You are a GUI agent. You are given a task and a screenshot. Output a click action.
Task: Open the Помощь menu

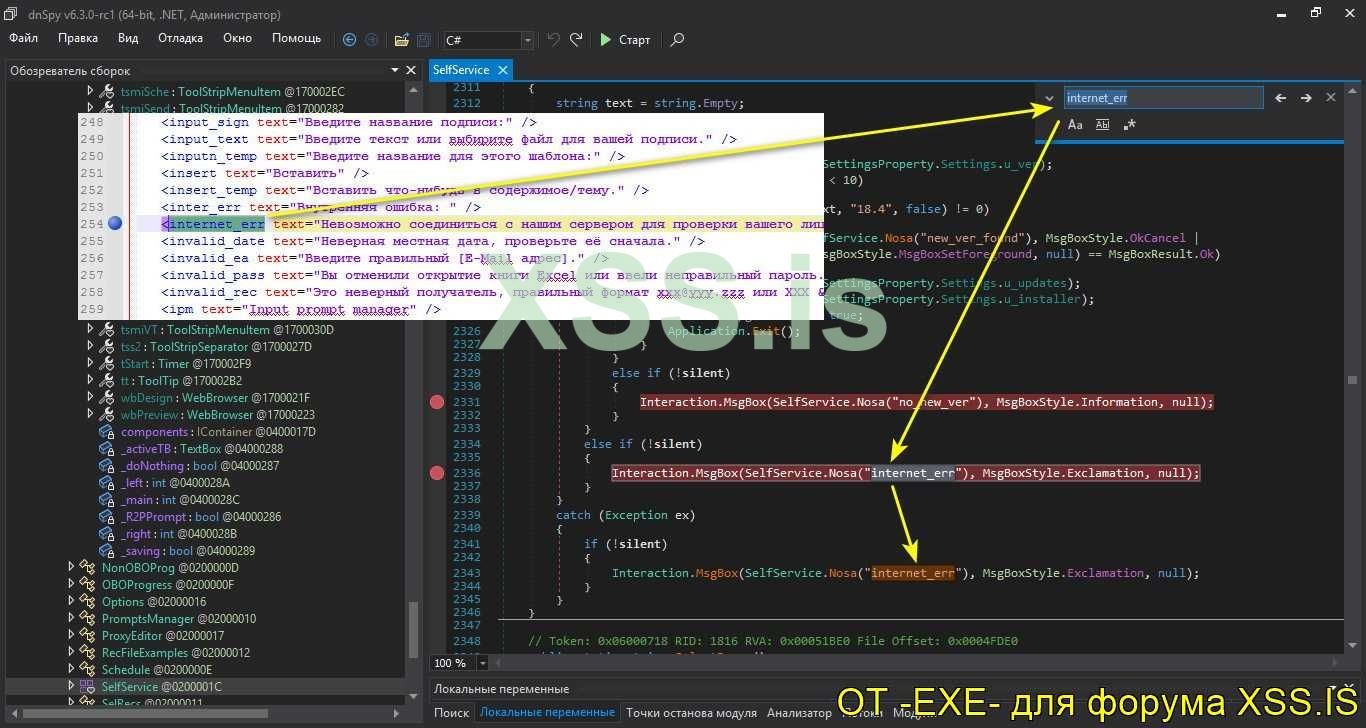(x=297, y=38)
